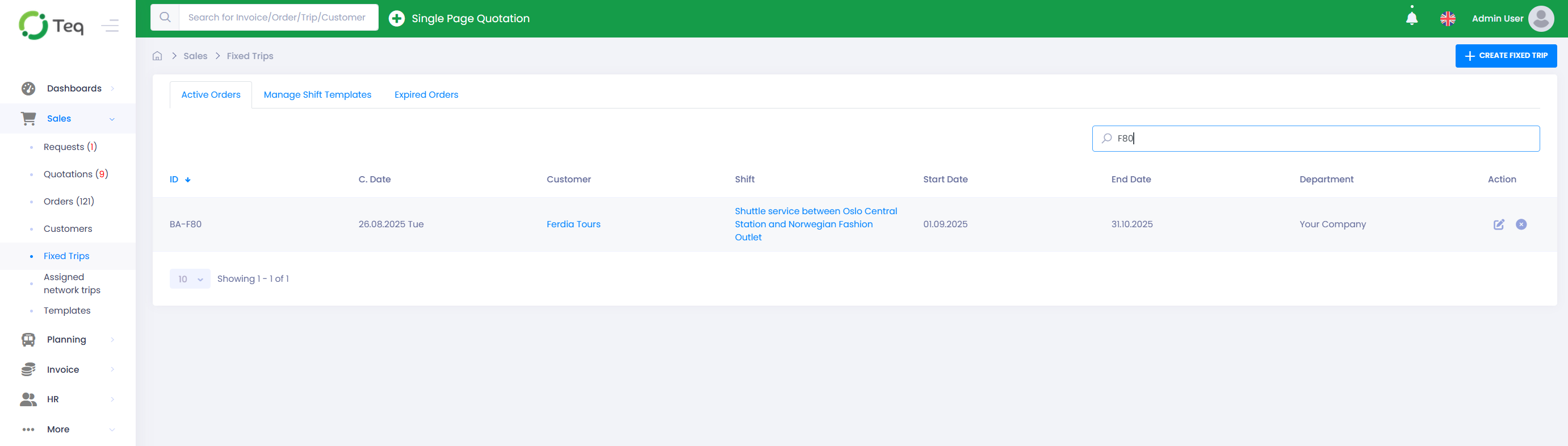Viewport: 1568px width, 446px height.
Task: Click the Dashboards gauge icon
Action: click(28, 88)
